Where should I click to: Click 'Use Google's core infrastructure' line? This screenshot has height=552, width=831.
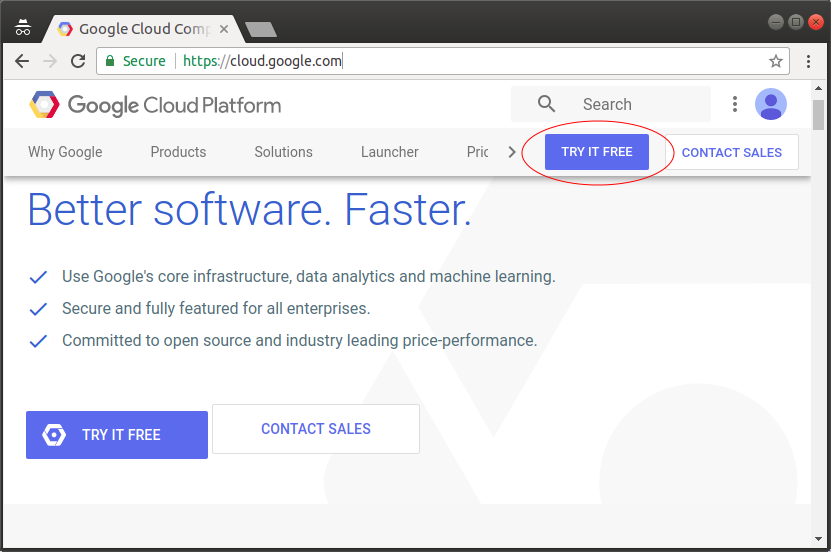[308, 277]
